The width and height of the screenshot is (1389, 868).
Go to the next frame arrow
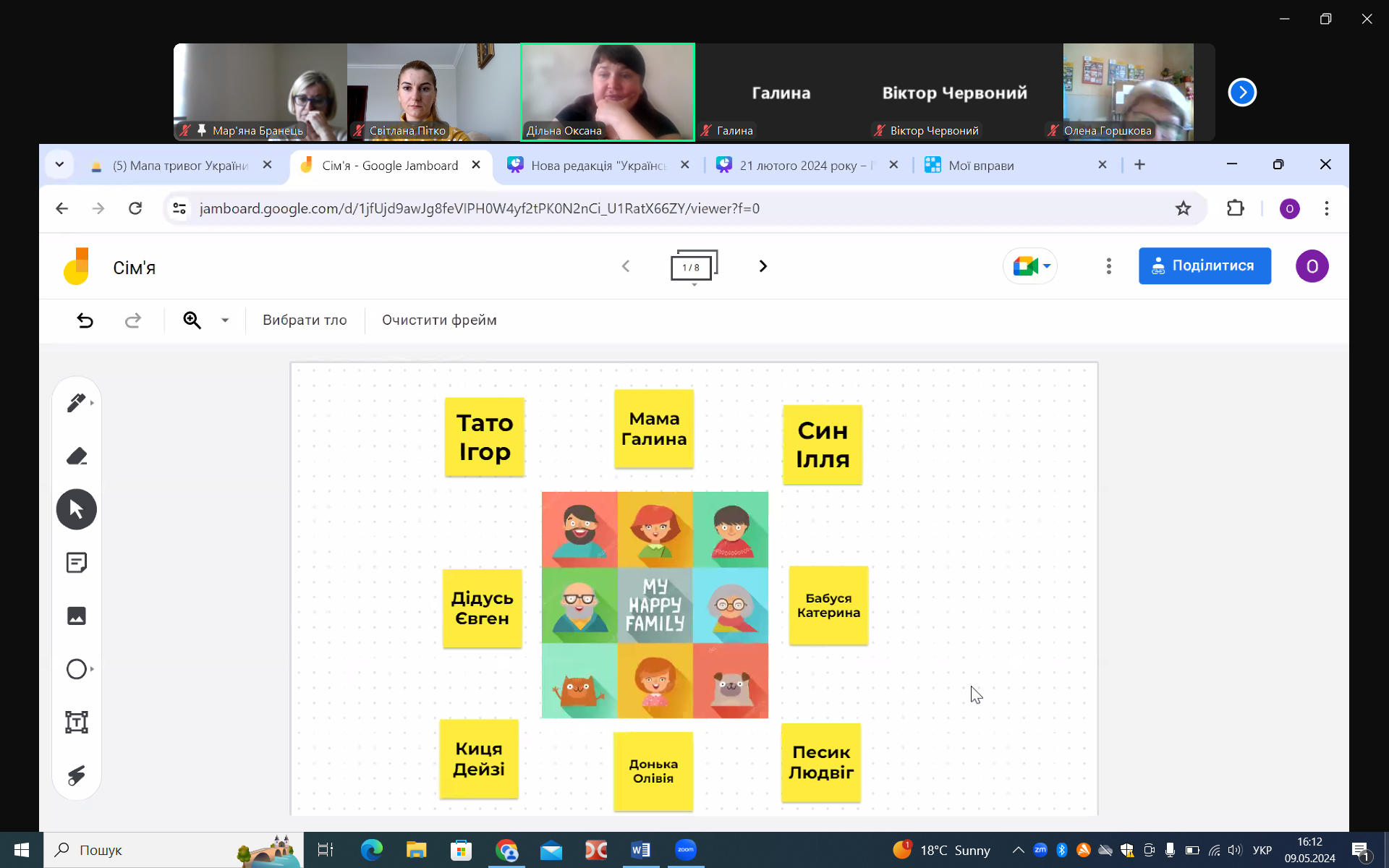pos(763,266)
